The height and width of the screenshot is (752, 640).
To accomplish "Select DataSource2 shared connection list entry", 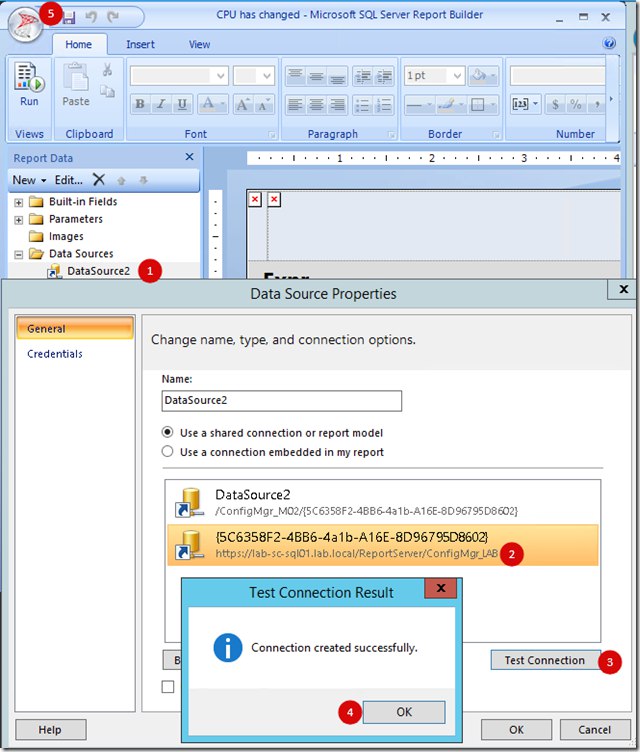I will coord(383,502).
